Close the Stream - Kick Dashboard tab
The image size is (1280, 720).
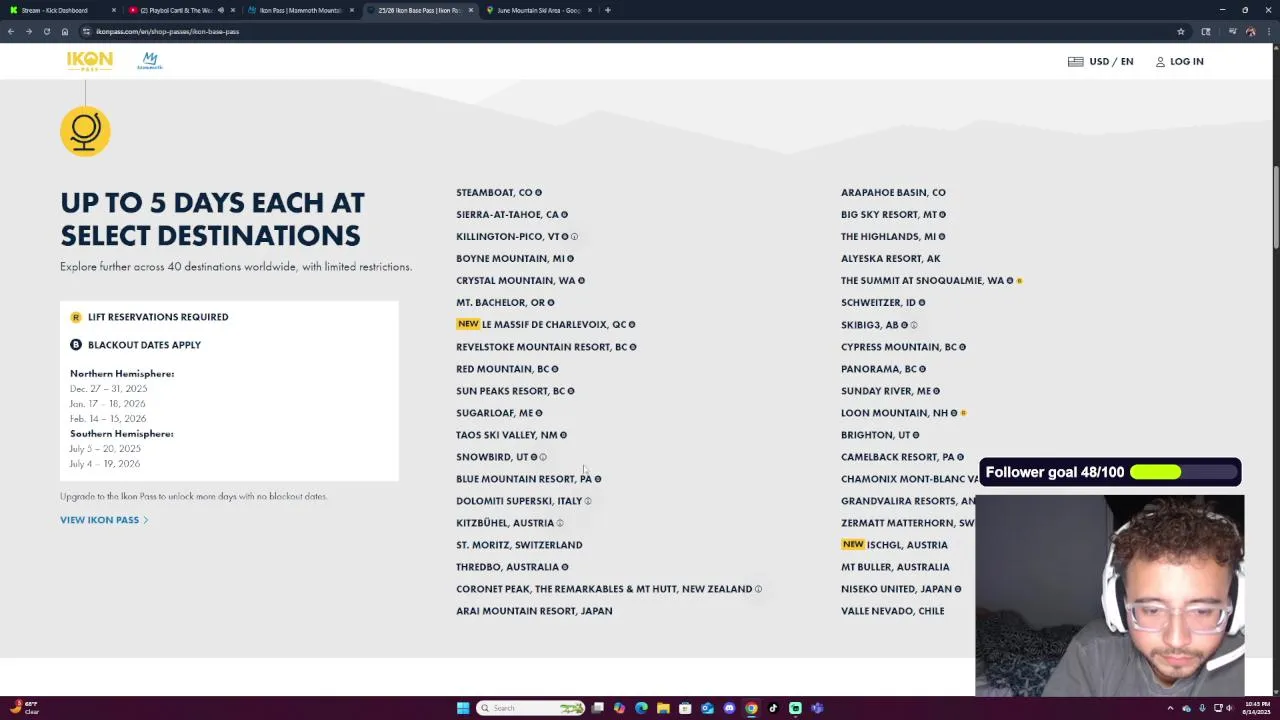point(113,10)
